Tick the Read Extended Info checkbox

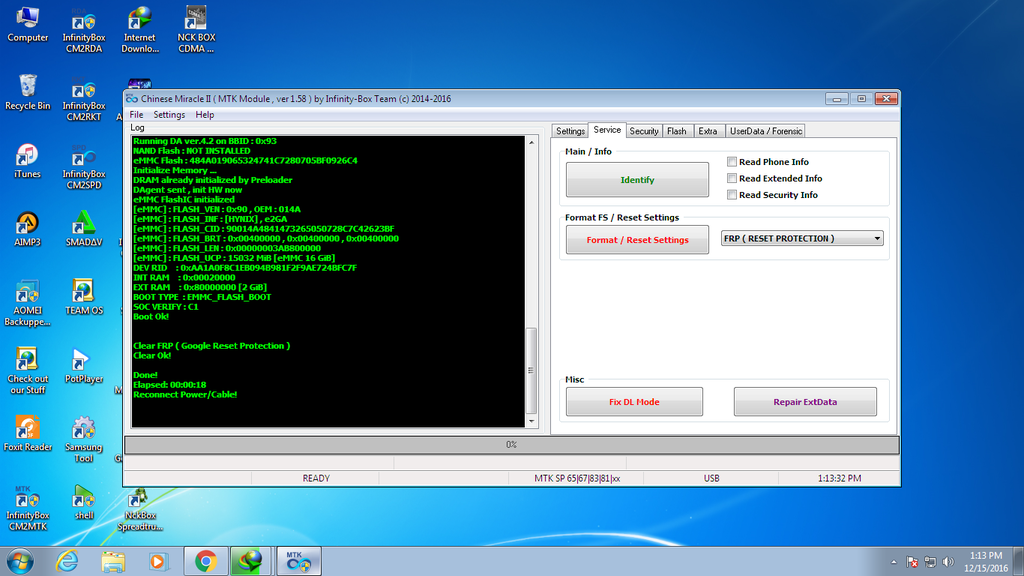pyautogui.click(x=732, y=179)
